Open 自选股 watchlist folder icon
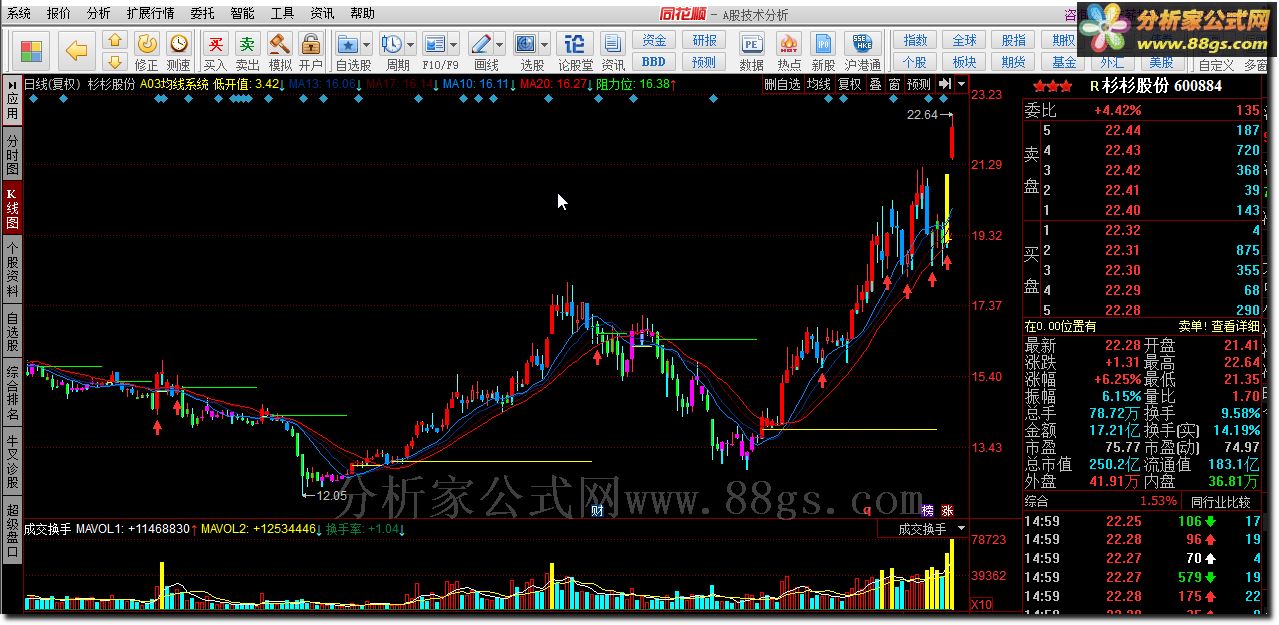1279x625 pixels. [348, 43]
